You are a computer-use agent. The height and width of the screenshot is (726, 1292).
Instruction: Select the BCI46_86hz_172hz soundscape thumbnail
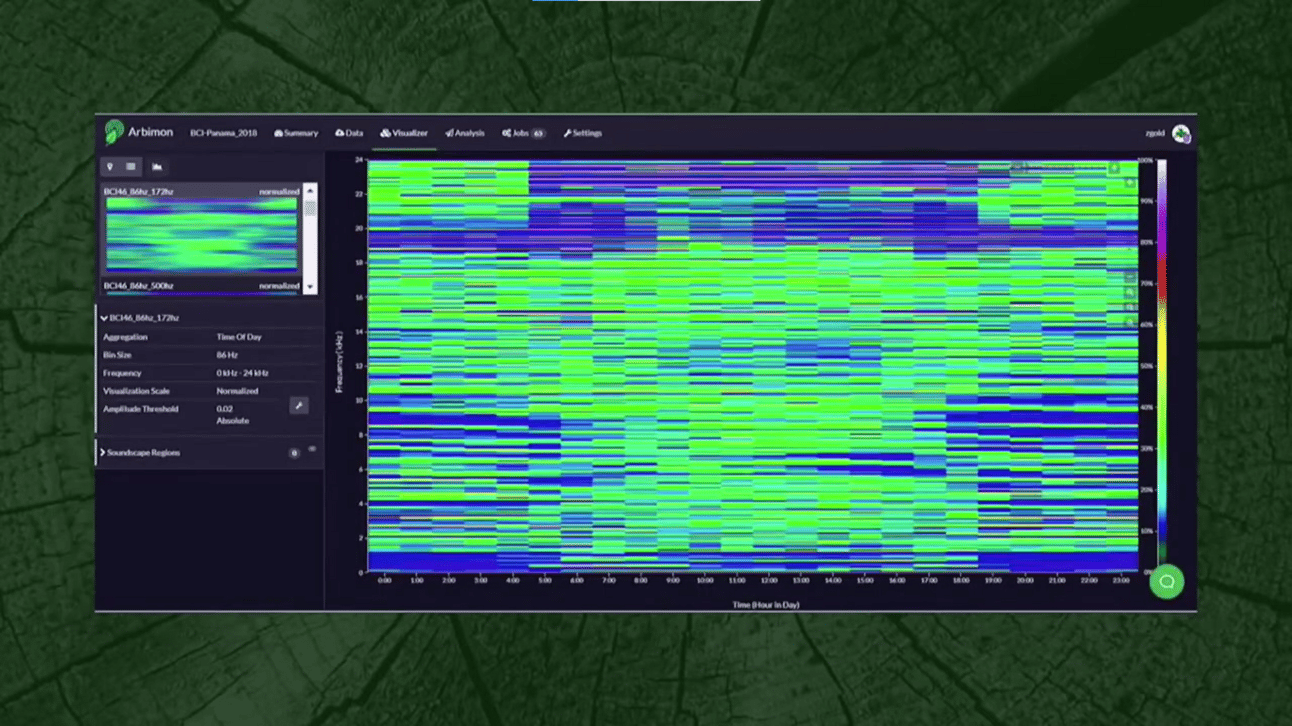pyautogui.click(x=201, y=234)
